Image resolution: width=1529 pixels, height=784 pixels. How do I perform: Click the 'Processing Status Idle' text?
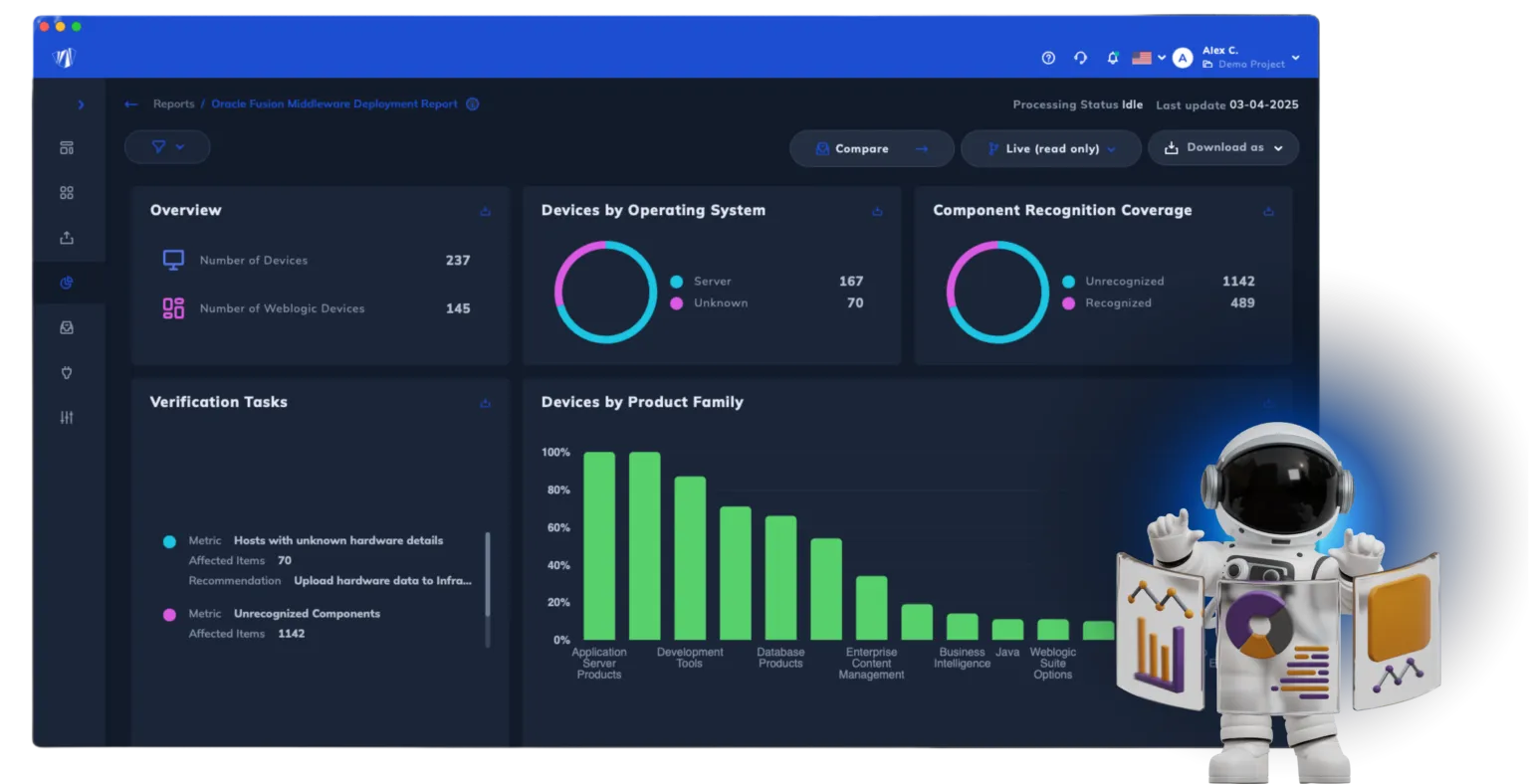1077,104
